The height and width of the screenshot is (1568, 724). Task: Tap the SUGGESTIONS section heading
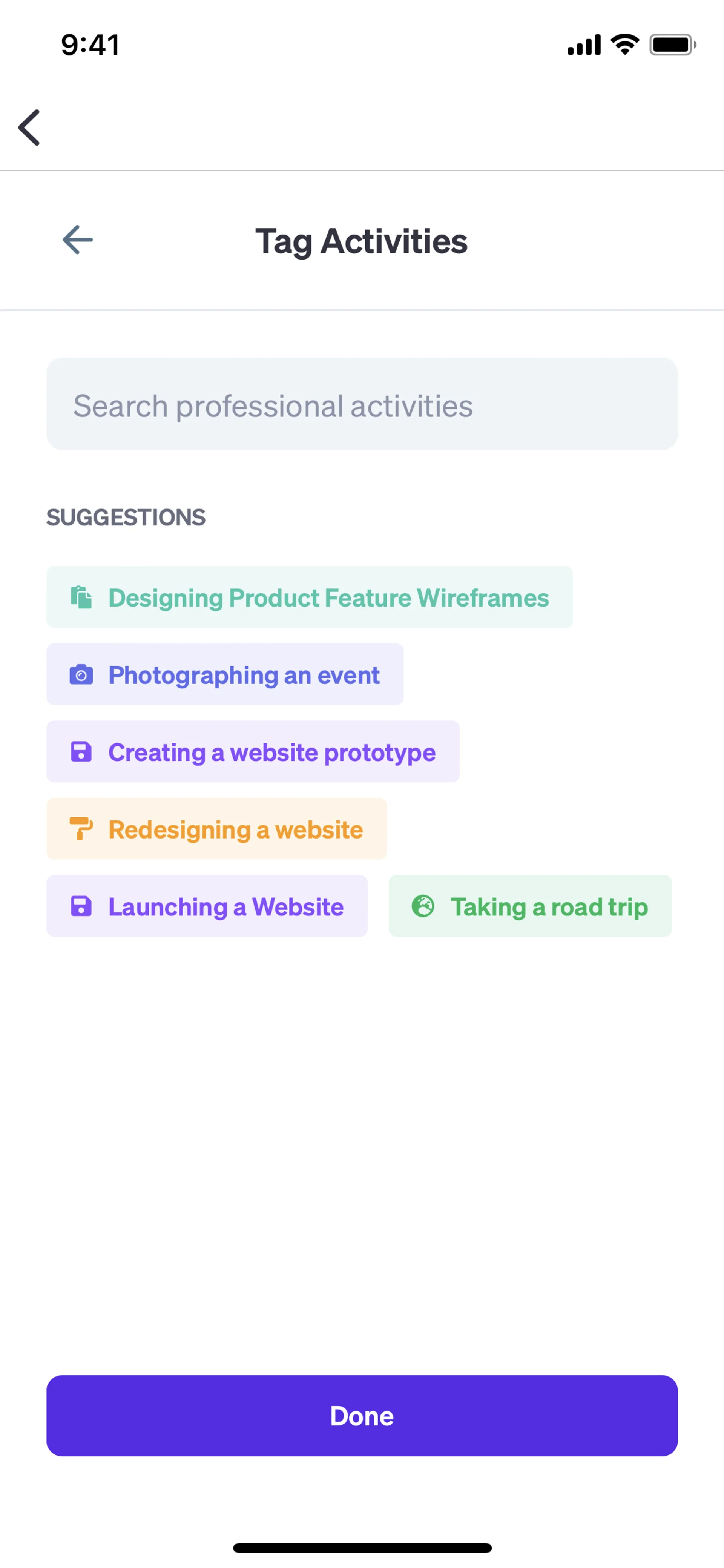click(126, 518)
